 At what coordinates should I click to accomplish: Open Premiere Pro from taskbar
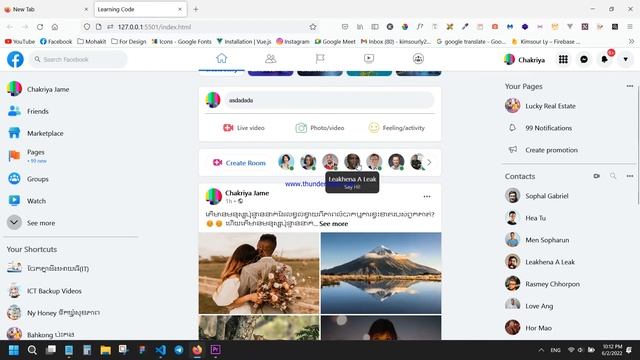[216, 350]
